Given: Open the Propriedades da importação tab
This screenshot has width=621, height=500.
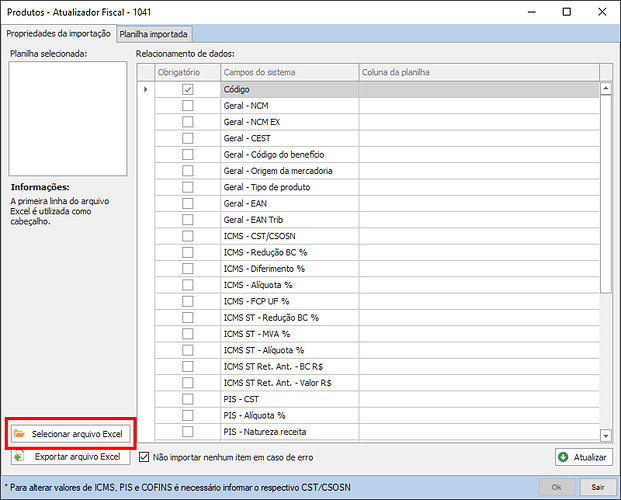Looking at the screenshot, I should 58,34.
